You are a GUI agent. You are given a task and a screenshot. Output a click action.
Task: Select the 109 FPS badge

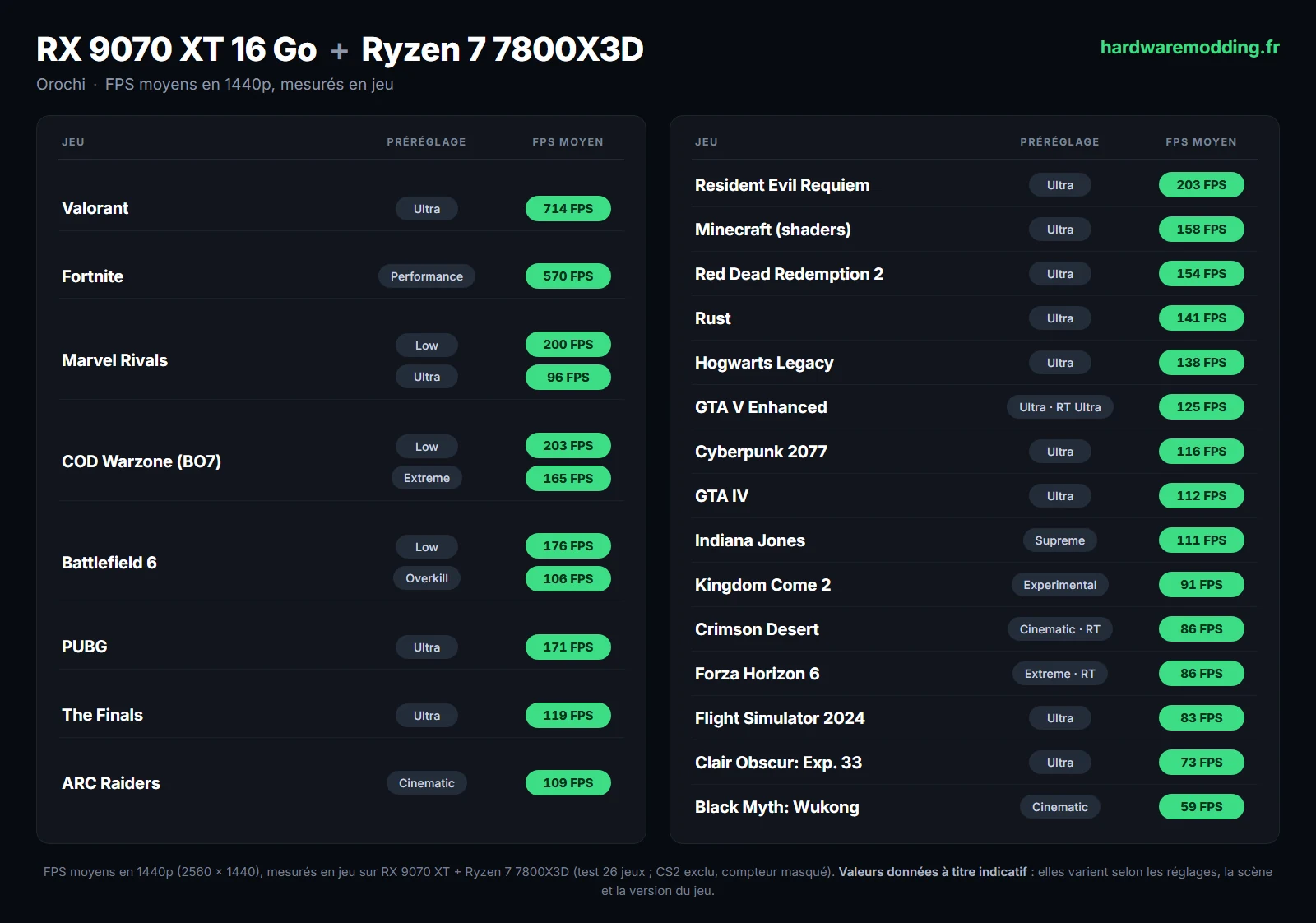pos(568,783)
